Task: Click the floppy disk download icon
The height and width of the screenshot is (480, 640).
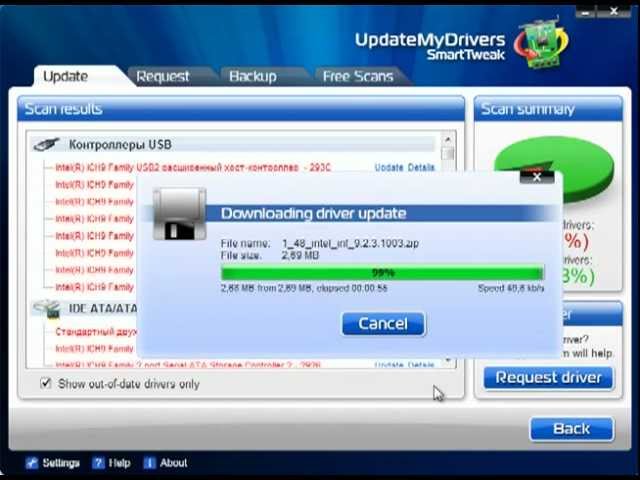Action: pos(180,213)
